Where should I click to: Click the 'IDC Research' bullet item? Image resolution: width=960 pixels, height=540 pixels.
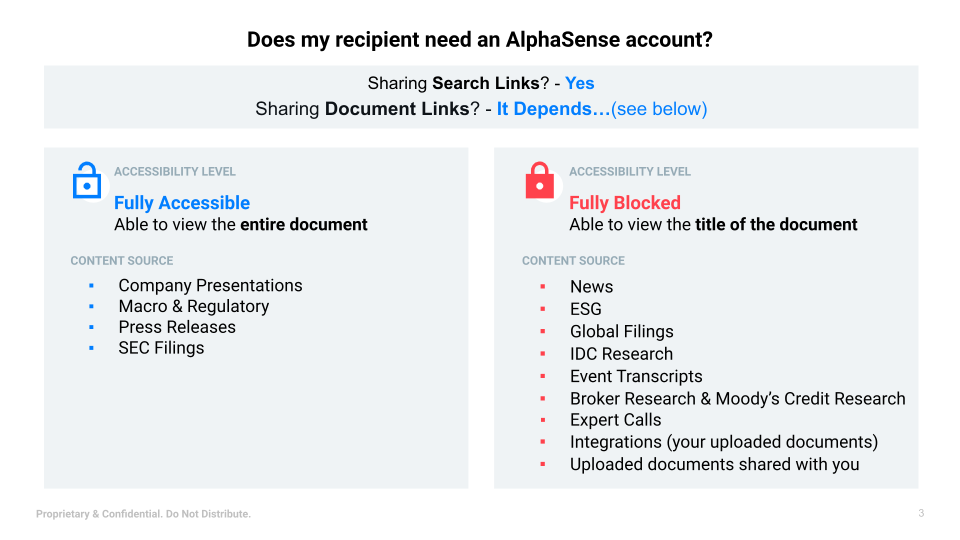pyautogui.click(x=621, y=354)
